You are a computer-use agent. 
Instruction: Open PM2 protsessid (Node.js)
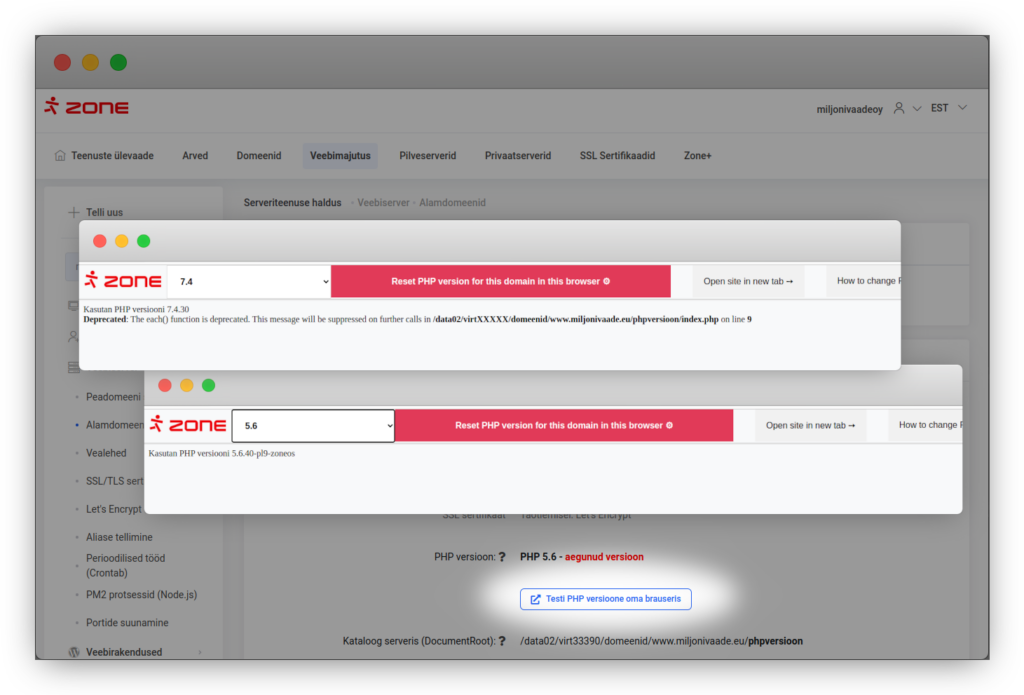coord(141,594)
